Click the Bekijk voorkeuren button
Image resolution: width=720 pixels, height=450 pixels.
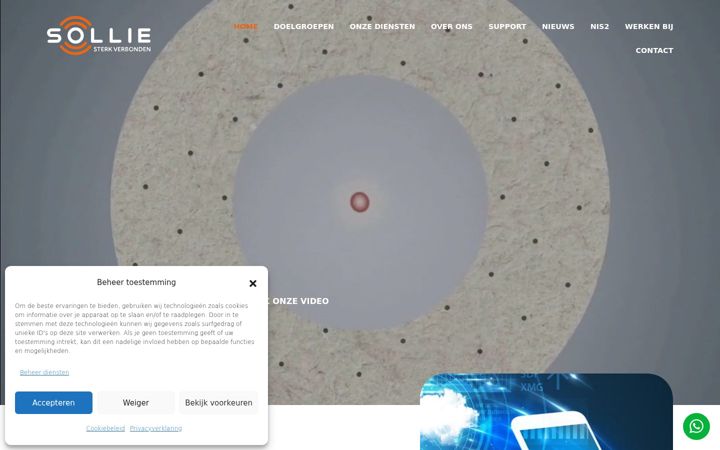pos(219,403)
